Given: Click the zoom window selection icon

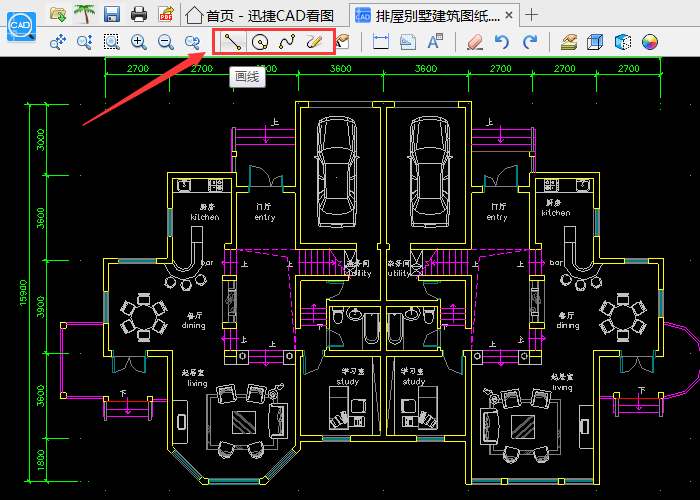Looking at the screenshot, I should tap(111, 42).
